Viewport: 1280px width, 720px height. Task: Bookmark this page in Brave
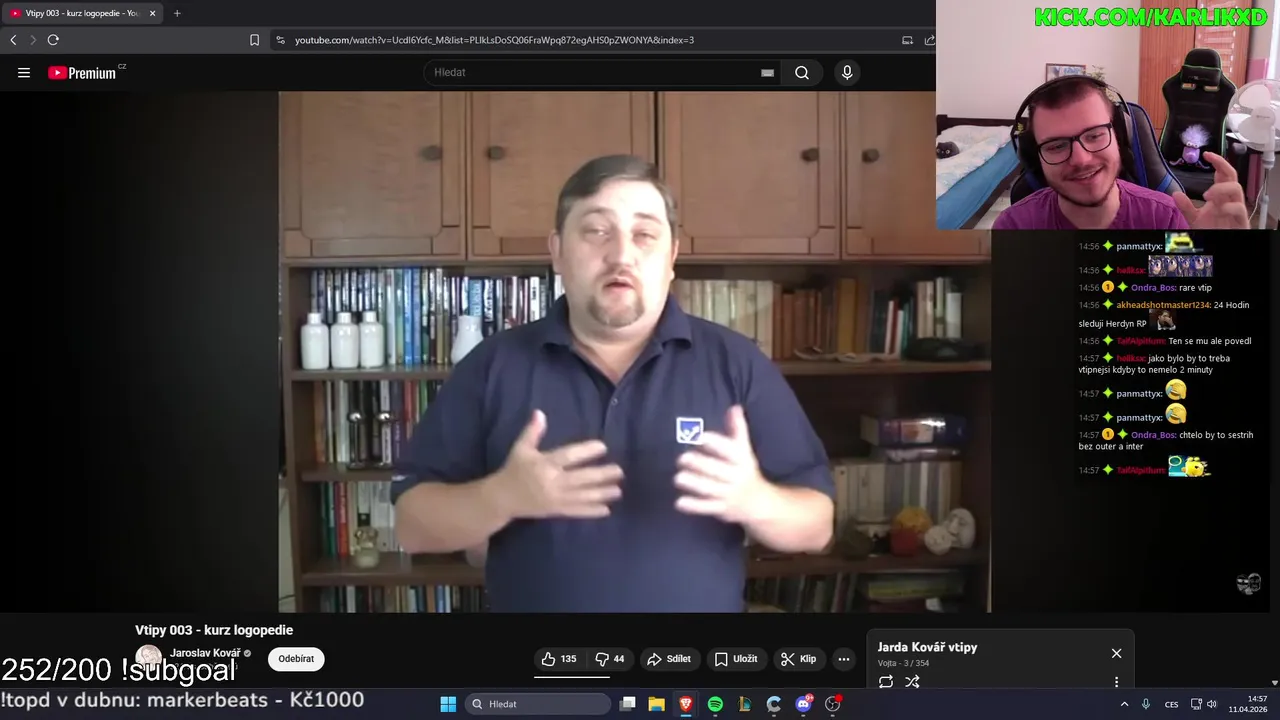(x=254, y=40)
